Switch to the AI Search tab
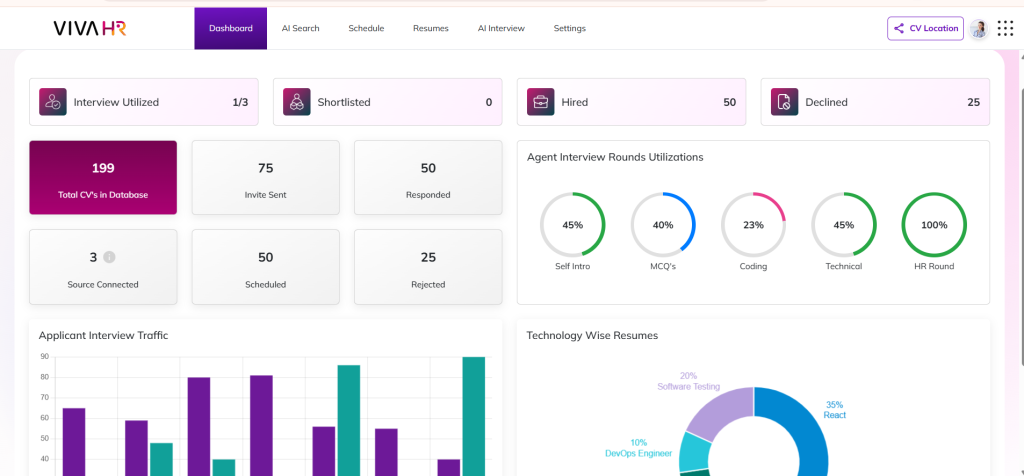The width and height of the screenshot is (1024, 476). pos(300,28)
